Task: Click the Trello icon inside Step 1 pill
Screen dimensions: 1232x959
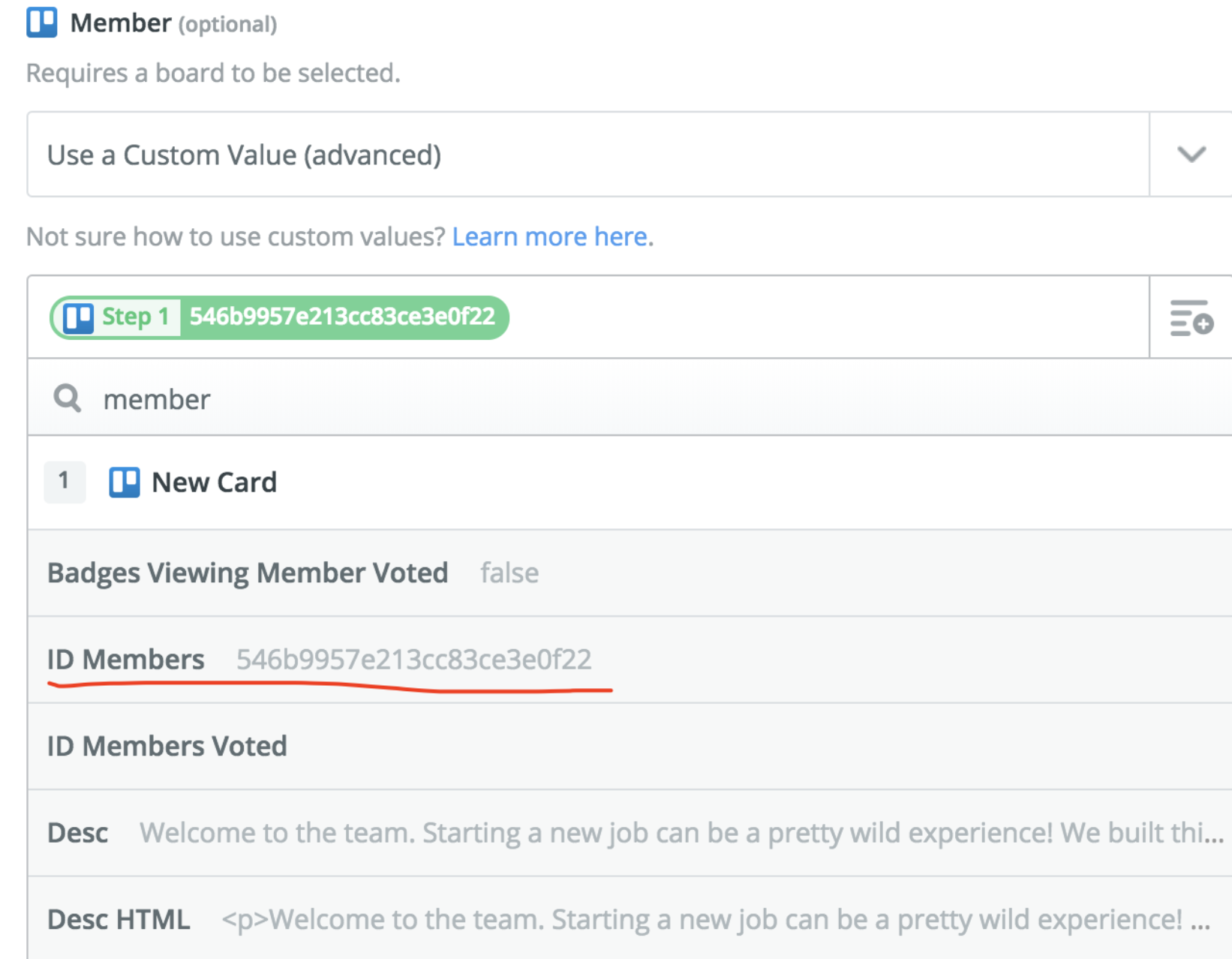Action: (x=78, y=317)
